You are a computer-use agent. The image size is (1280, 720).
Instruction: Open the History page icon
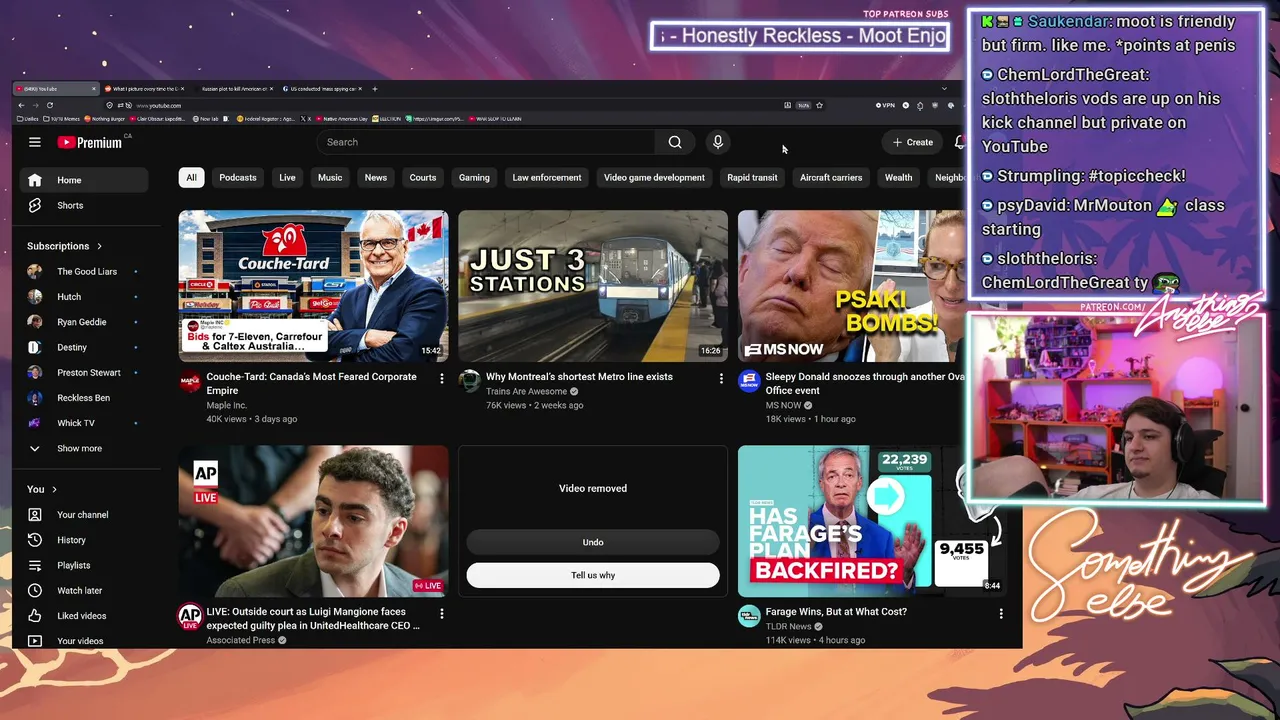click(35, 540)
